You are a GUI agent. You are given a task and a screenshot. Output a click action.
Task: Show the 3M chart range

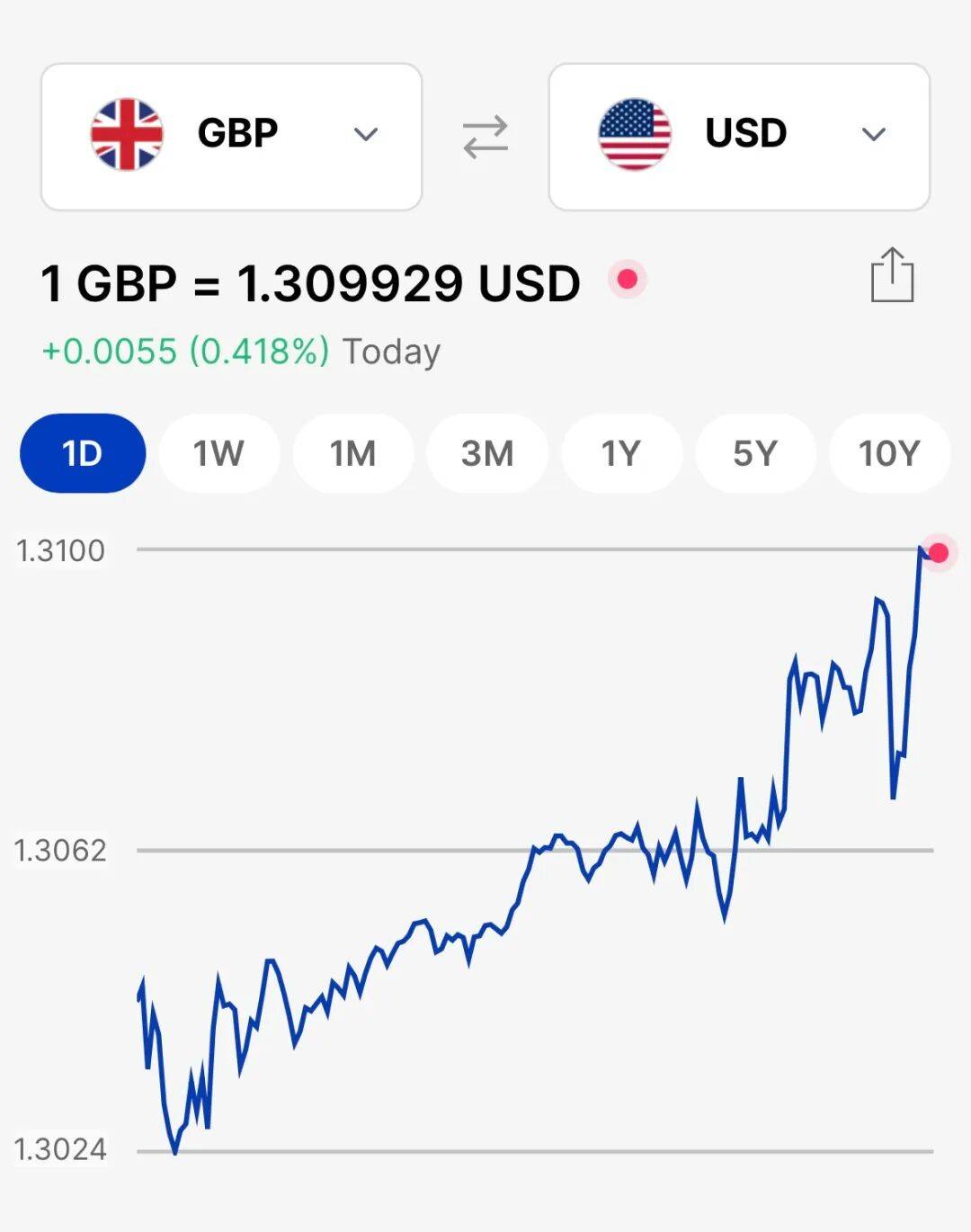coord(487,453)
